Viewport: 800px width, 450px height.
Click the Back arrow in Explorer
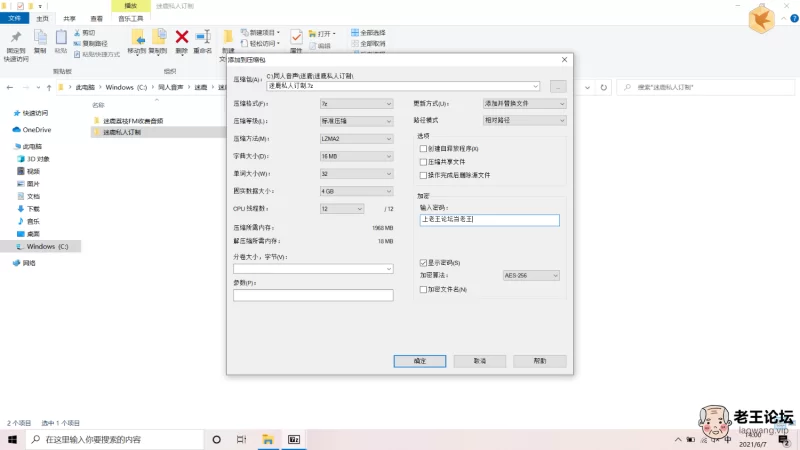[10, 87]
